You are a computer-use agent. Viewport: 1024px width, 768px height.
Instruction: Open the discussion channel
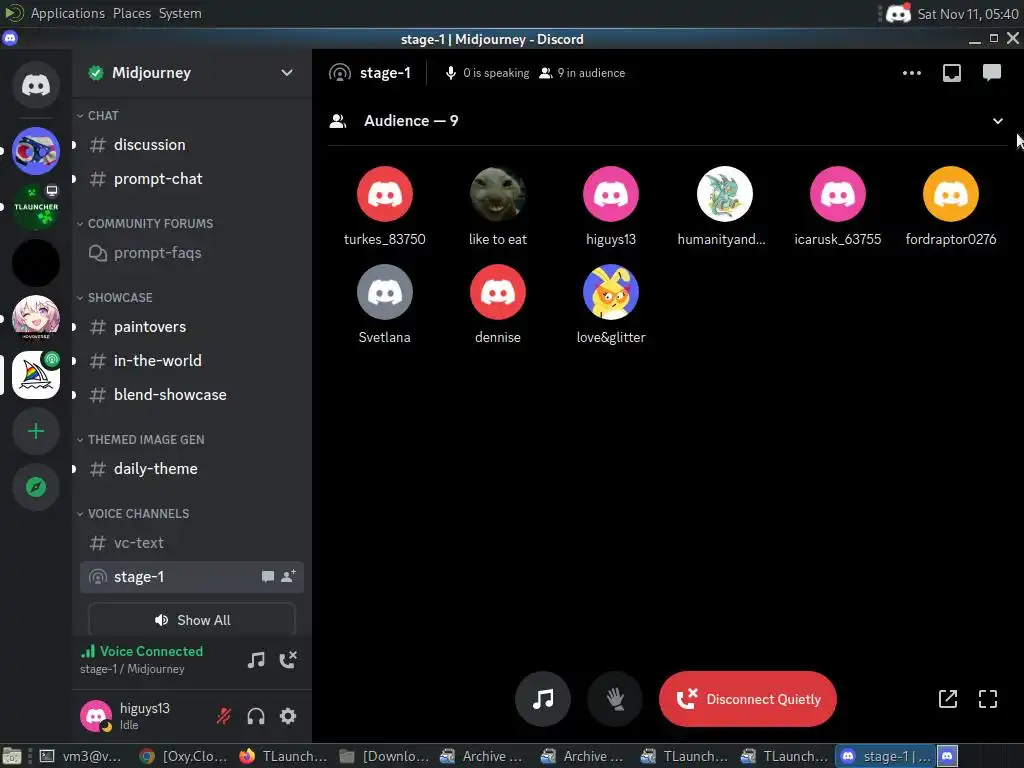(191, 145)
